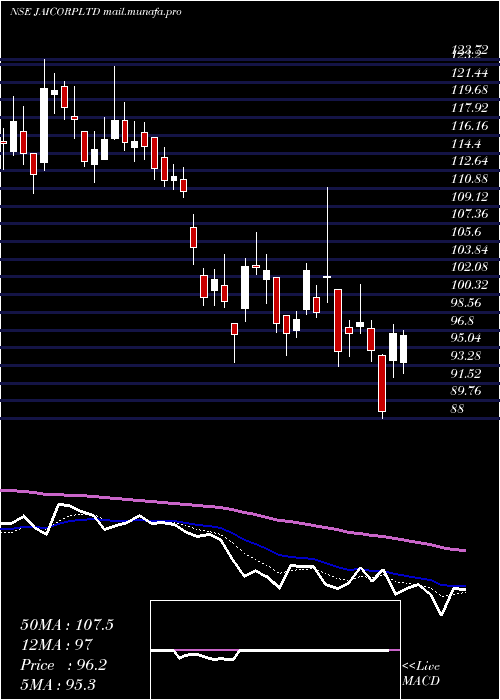Click the MACD indicator inset box
The height and width of the screenshot is (700, 500).
coord(275,650)
